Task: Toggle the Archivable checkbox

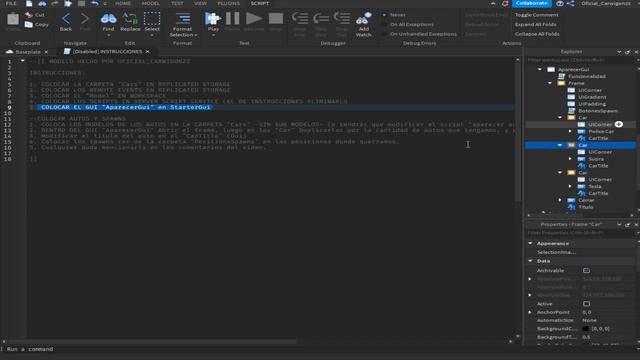Action: pos(587,271)
